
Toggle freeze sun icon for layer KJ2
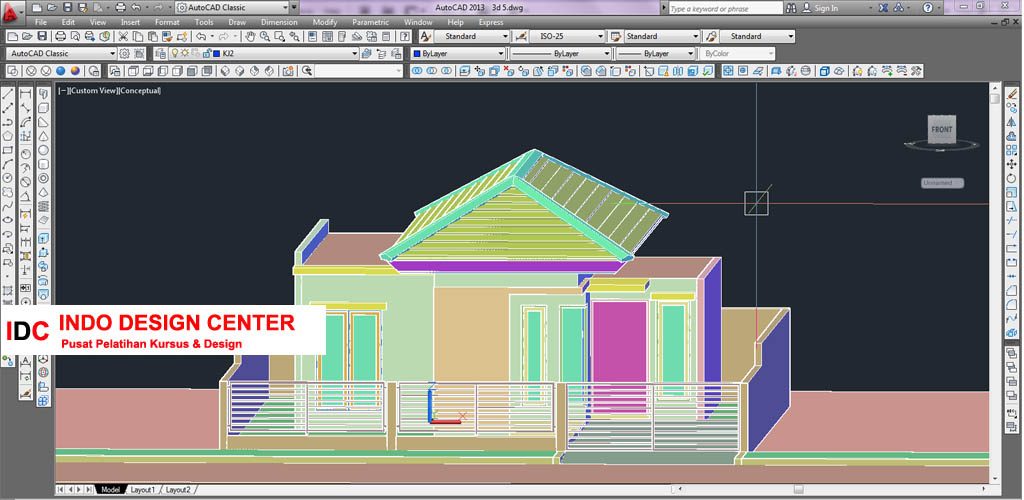[185, 54]
